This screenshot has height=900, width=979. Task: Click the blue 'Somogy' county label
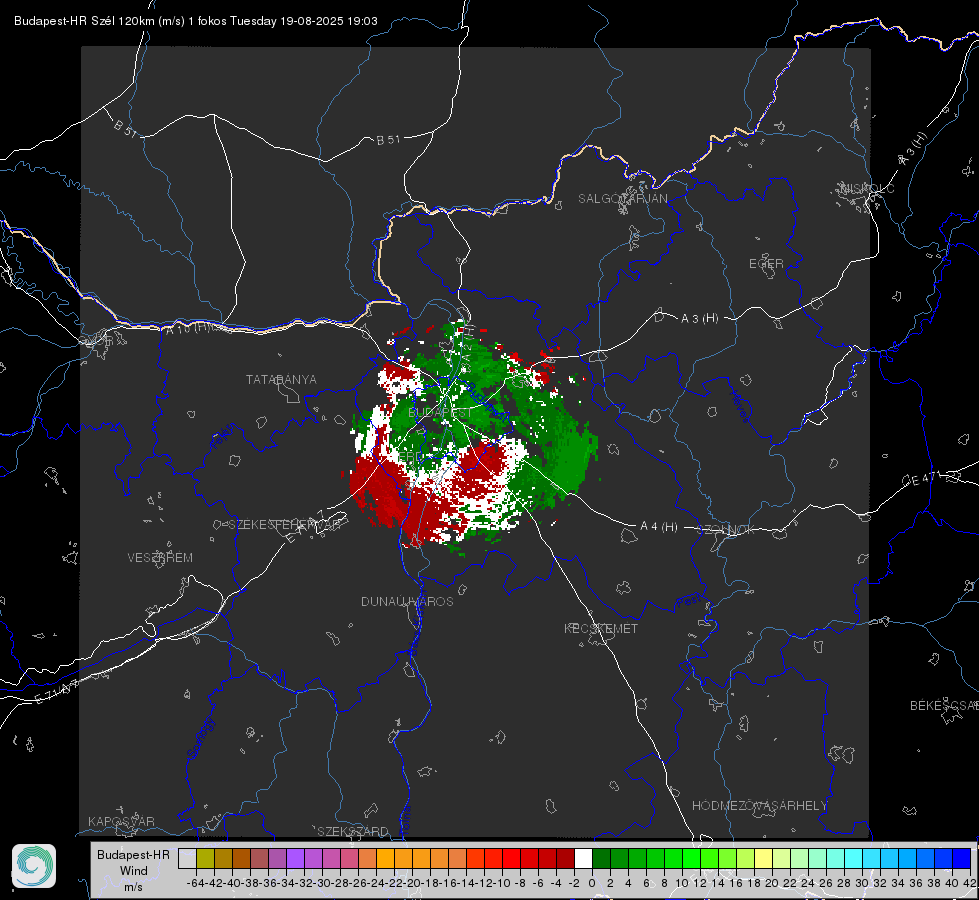(x=200, y=739)
